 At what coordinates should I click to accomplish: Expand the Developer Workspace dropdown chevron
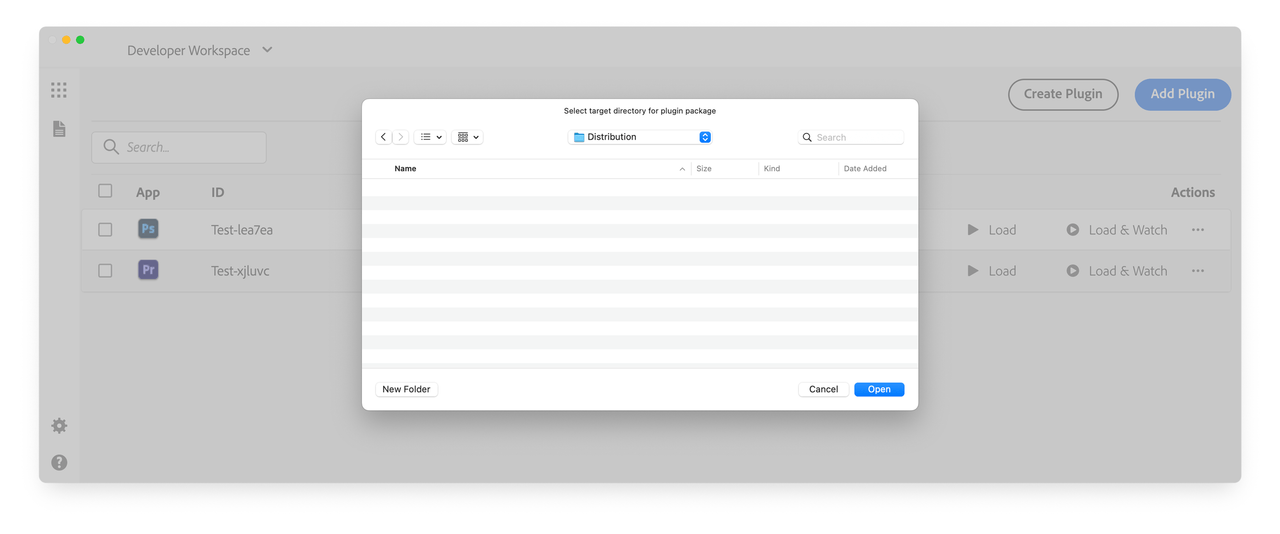(267, 50)
